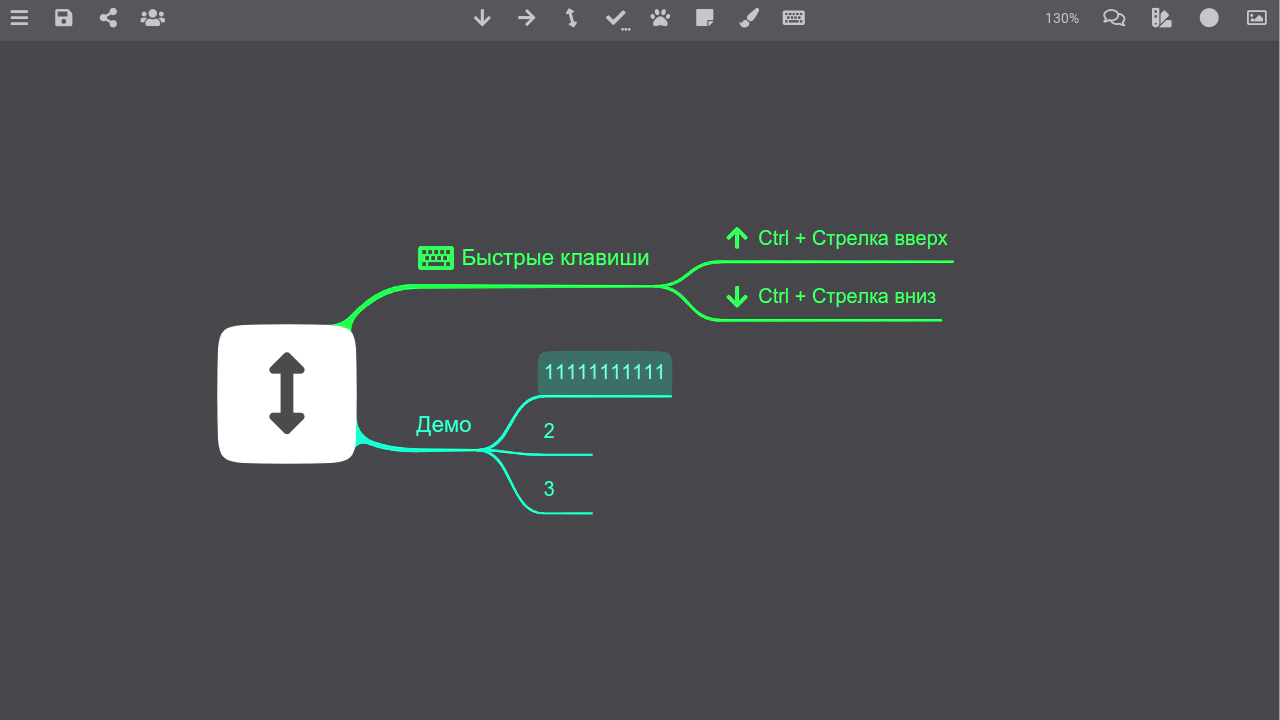The width and height of the screenshot is (1280, 720).
Task: Add child node with right arrow
Action: tap(527, 18)
